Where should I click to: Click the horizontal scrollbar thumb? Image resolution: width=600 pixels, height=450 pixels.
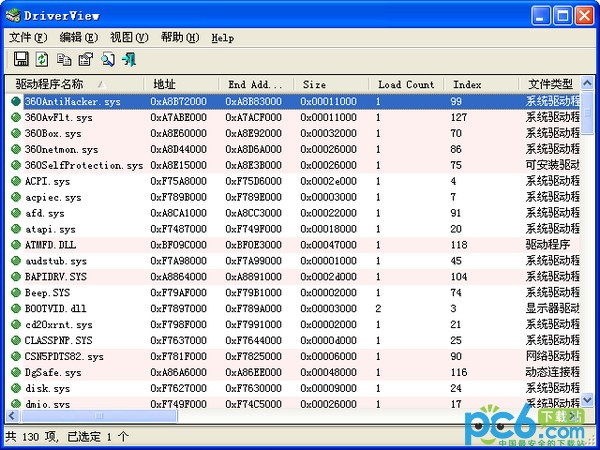(98, 416)
